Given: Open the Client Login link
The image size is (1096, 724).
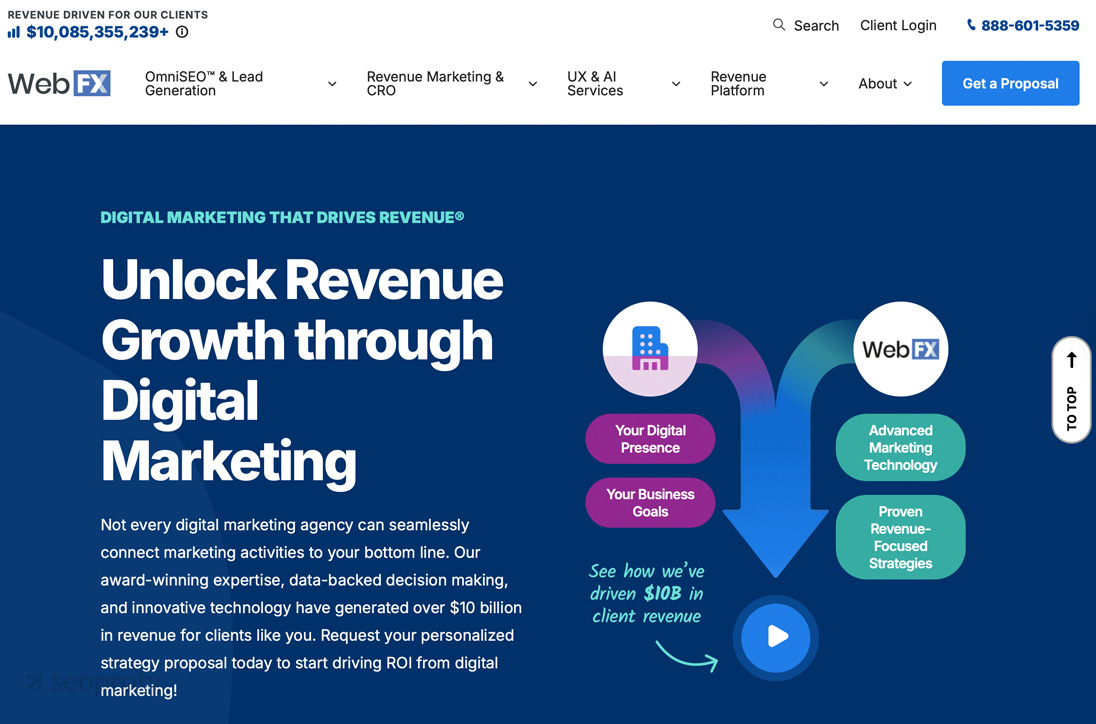Looking at the screenshot, I should tap(898, 26).
